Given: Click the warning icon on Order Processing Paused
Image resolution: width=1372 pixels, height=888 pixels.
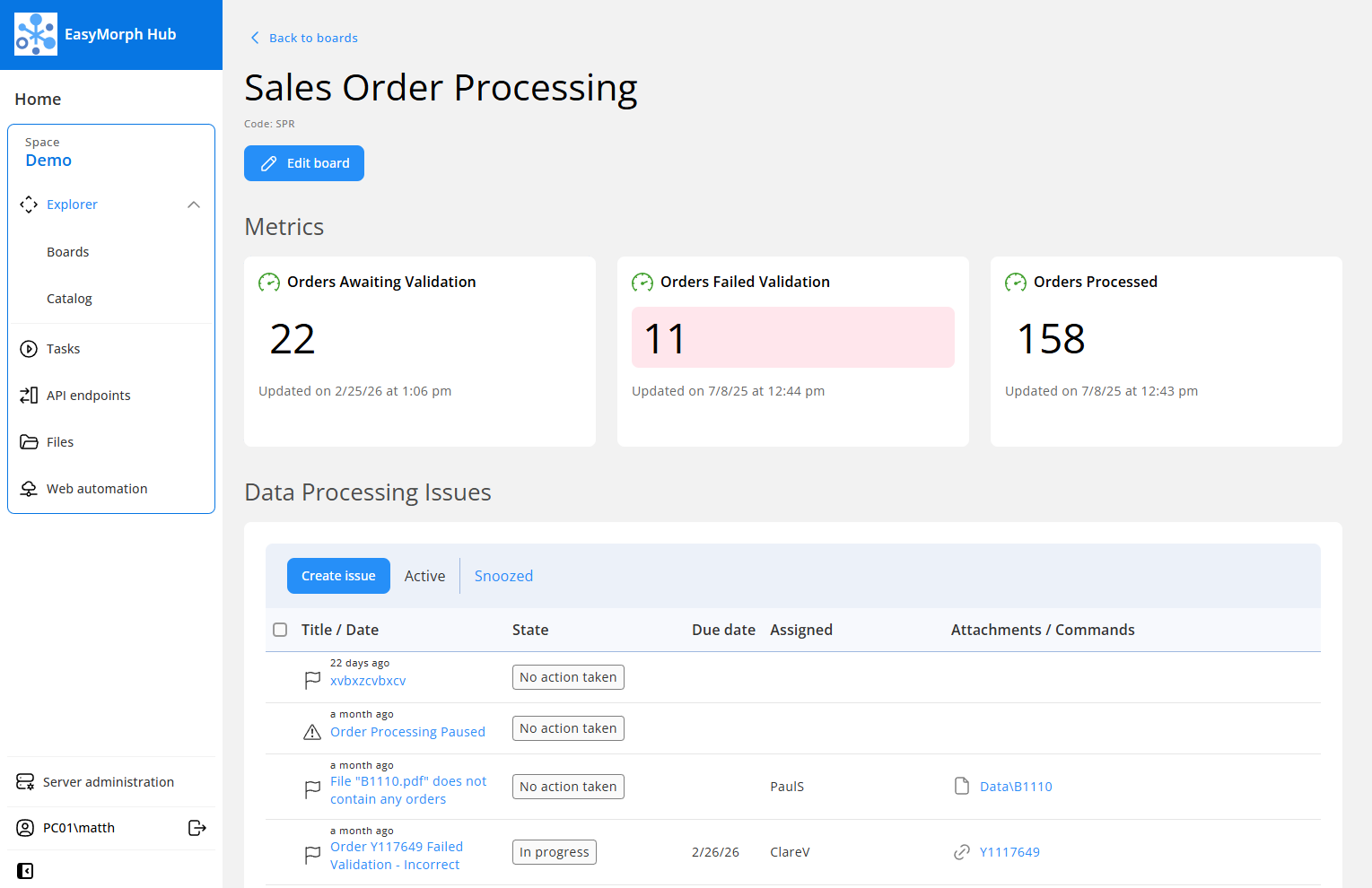Looking at the screenshot, I should pos(312,731).
